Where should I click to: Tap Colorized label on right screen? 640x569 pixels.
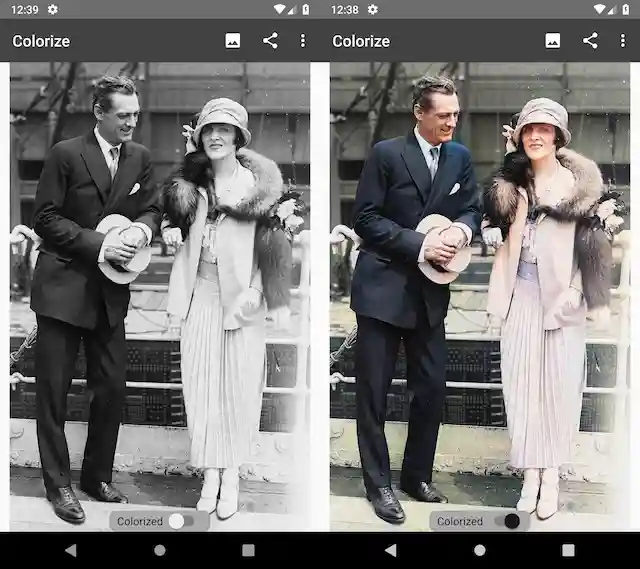pos(460,521)
